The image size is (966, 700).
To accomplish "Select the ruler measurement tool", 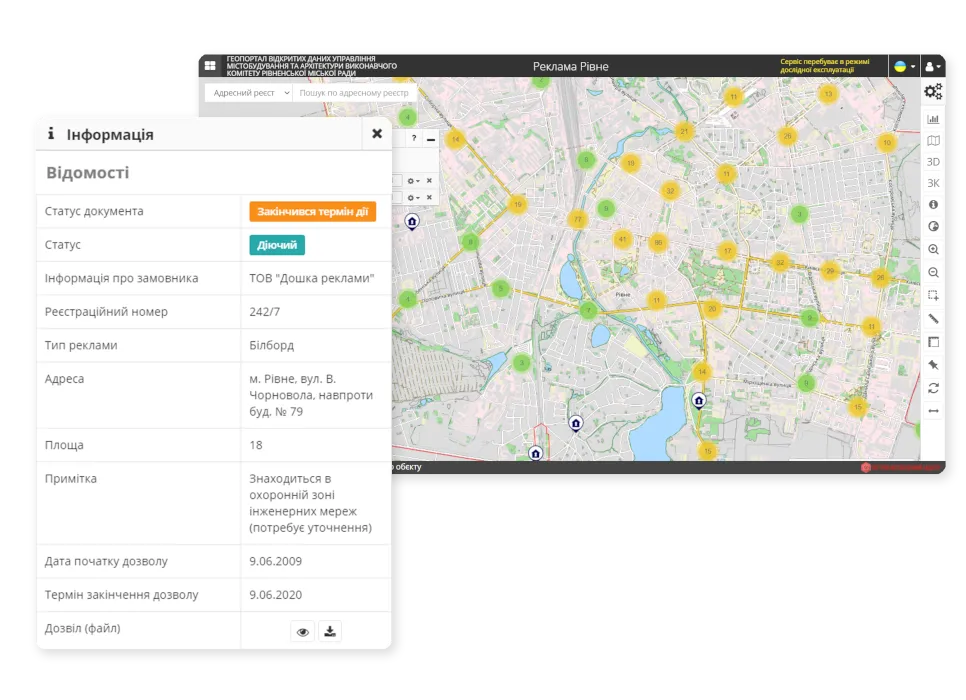I will tap(933, 319).
